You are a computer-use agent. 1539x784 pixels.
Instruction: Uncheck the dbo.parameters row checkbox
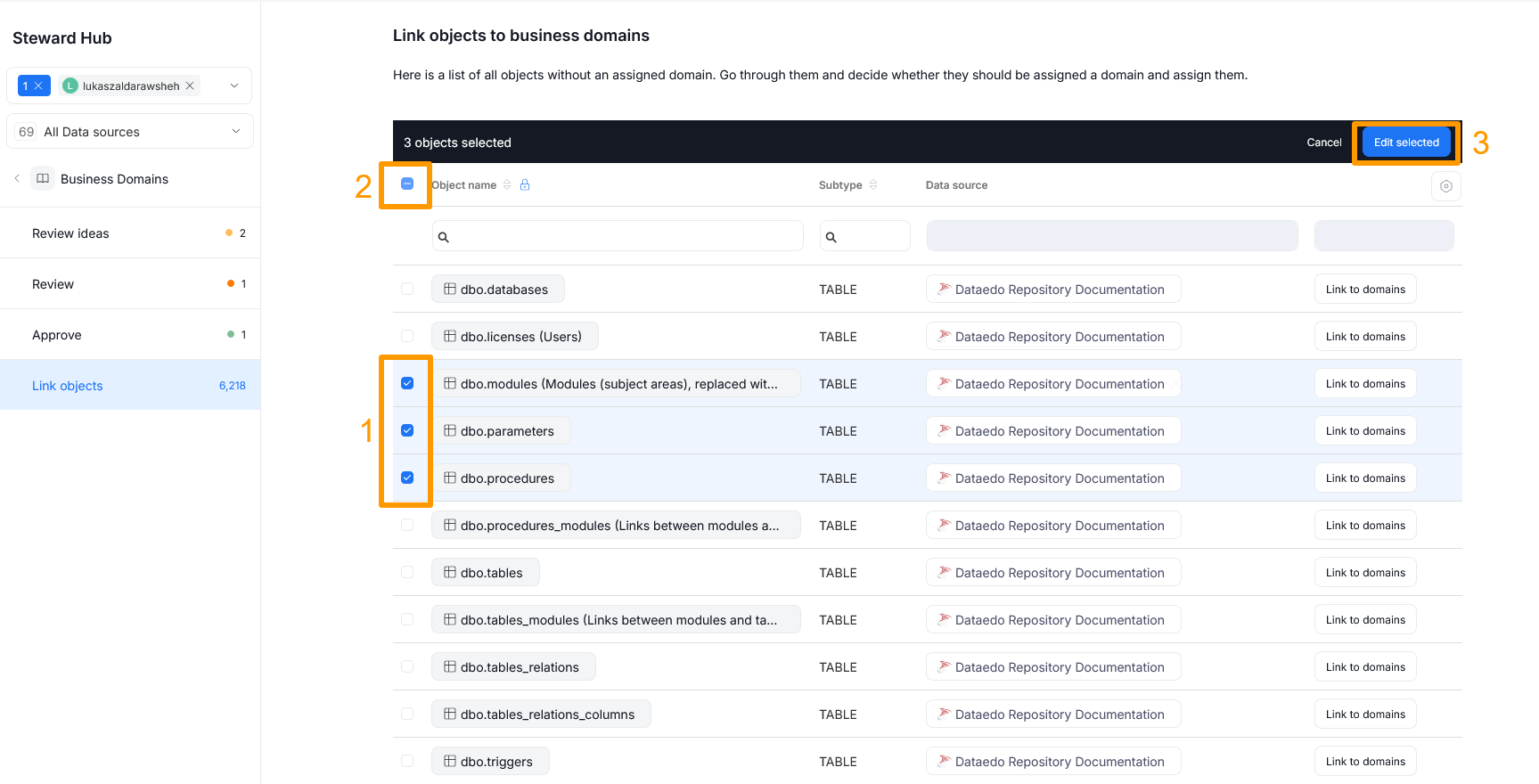(x=407, y=431)
